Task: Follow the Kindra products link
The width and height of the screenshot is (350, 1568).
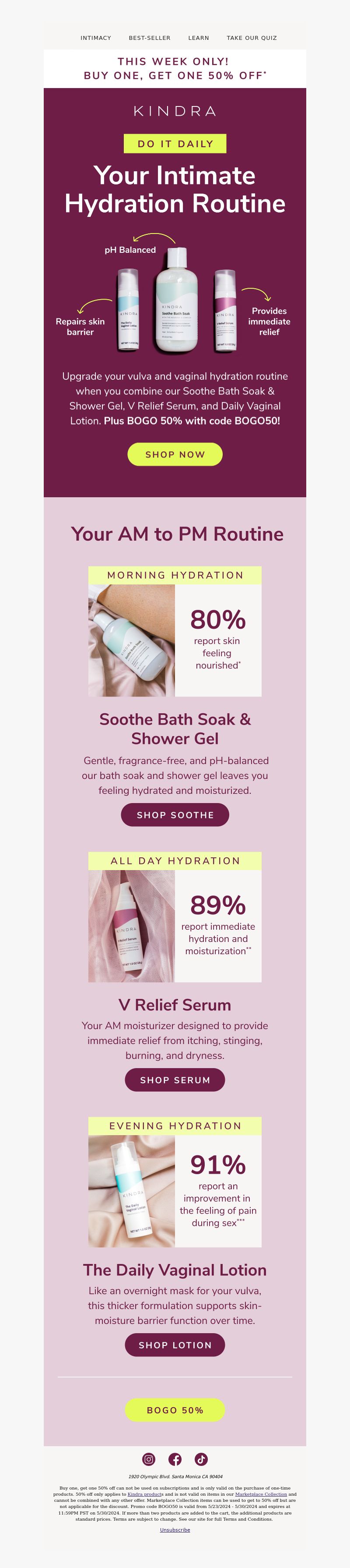Action: coord(145,1494)
